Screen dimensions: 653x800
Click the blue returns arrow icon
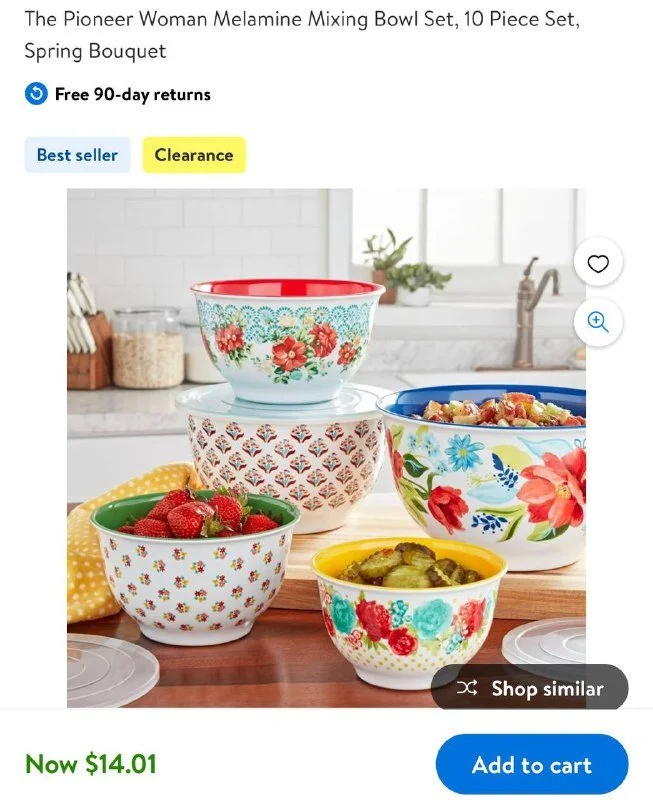36,94
